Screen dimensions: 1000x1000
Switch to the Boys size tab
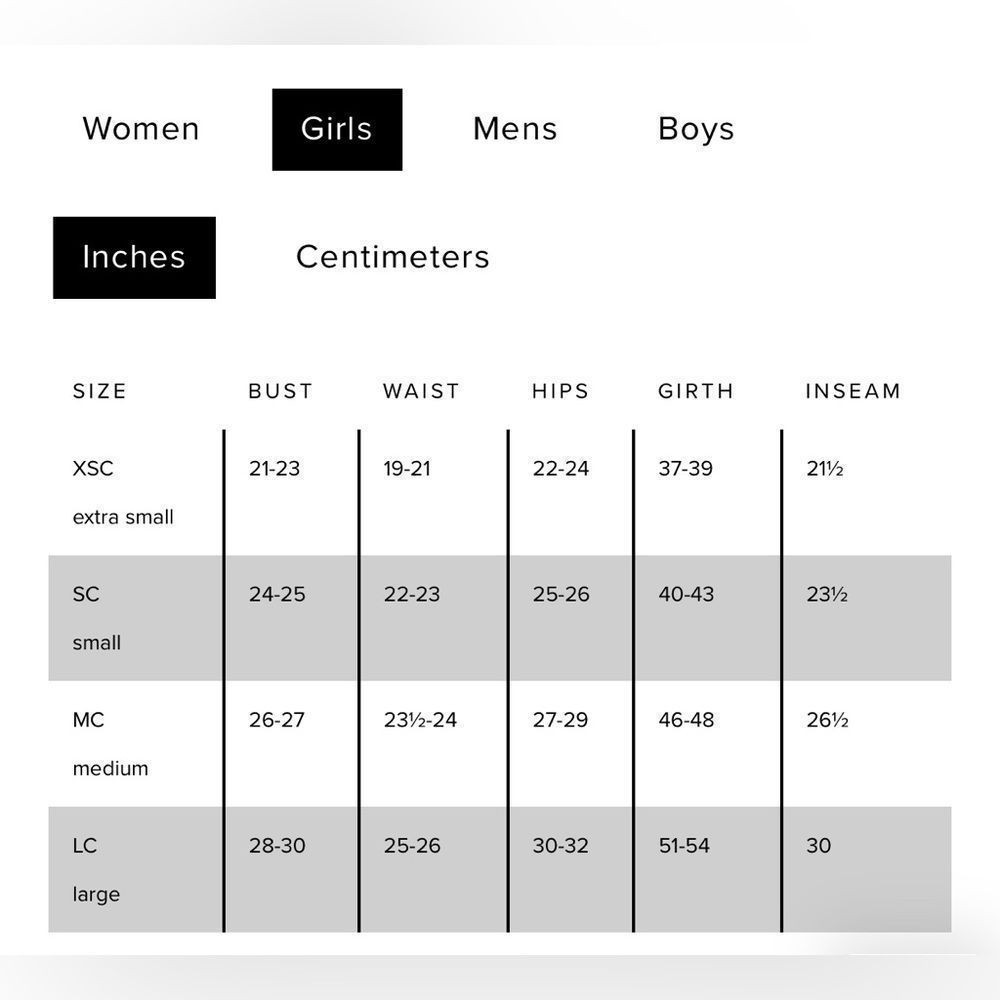tap(696, 129)
